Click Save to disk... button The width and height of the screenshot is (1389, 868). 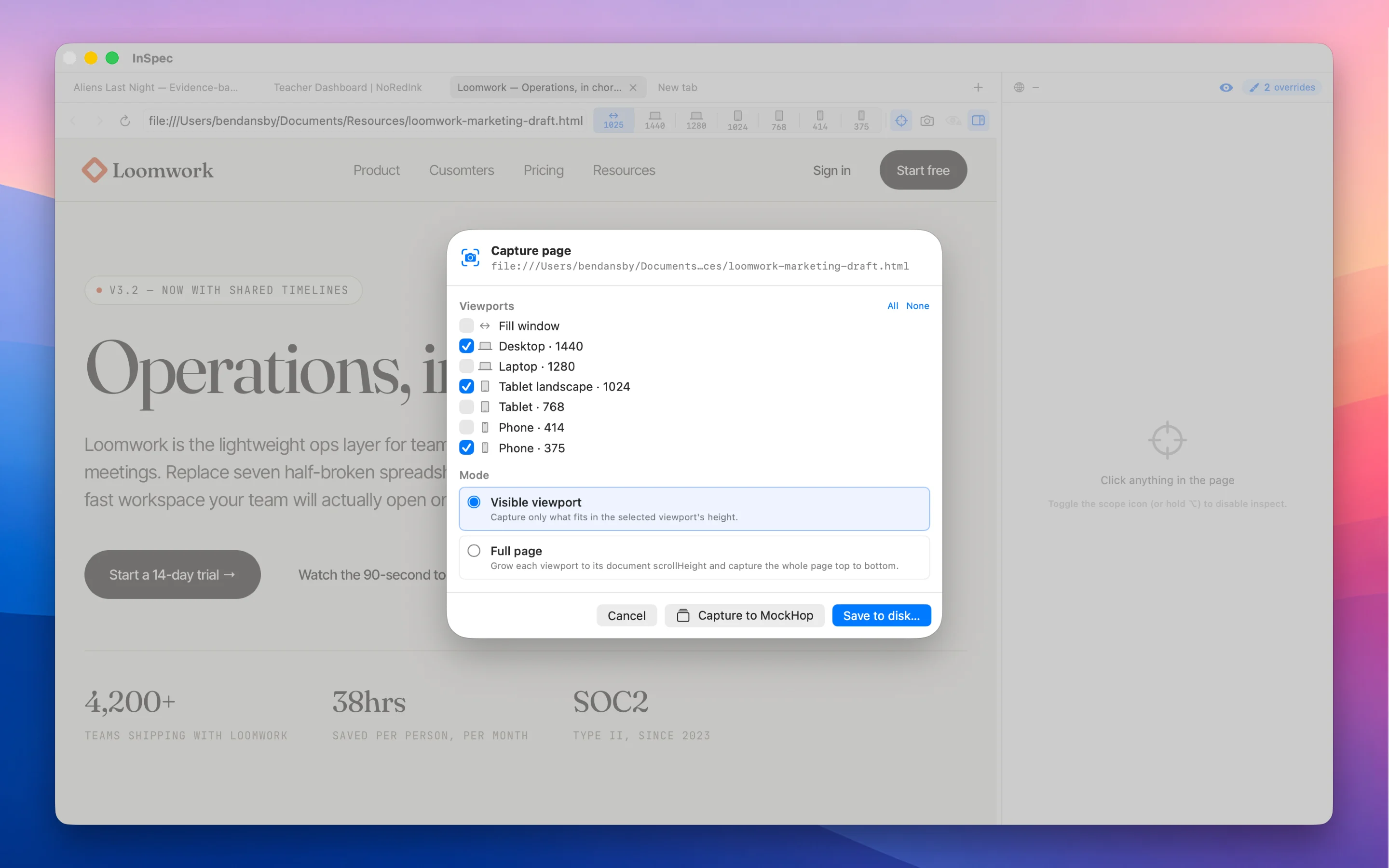(881, 615)
